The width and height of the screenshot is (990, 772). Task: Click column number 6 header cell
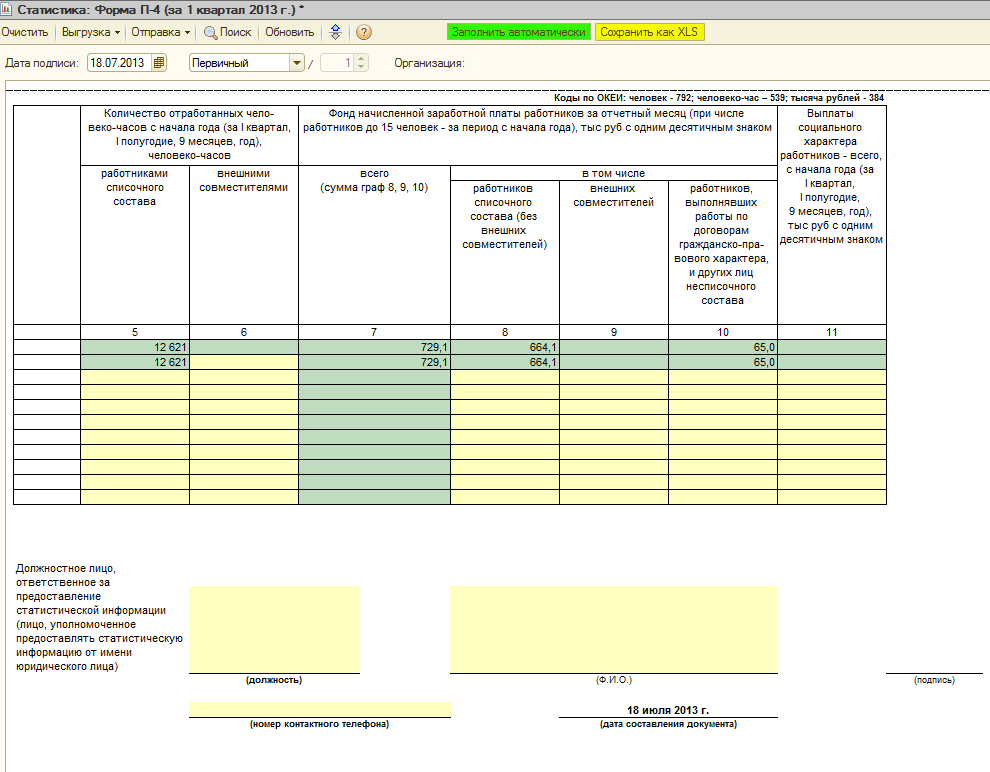click(244, 332)
